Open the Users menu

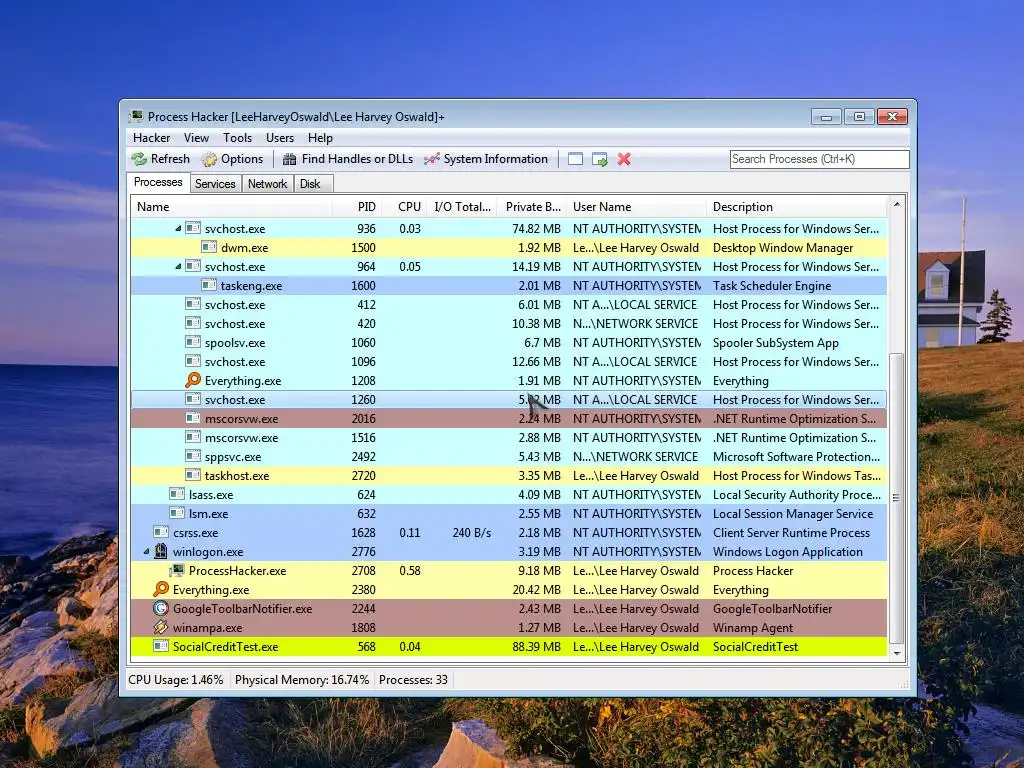pos(280,138)
